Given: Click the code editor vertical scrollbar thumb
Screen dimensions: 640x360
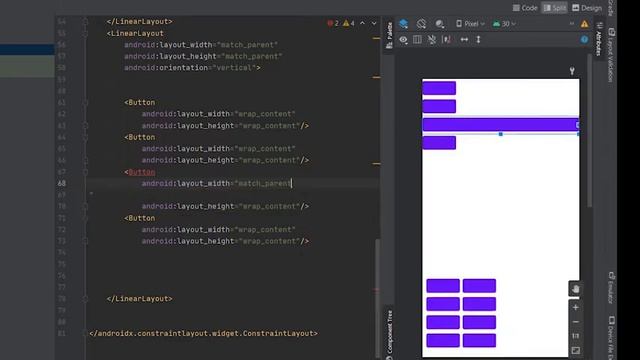Looking at the screenshot, I should (x=378, y=298).
